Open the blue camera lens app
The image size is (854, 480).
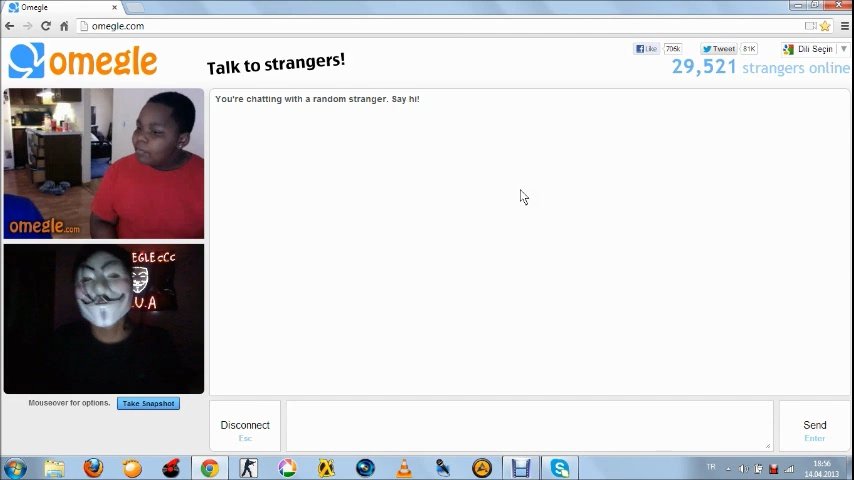click(x=365, y=468)
